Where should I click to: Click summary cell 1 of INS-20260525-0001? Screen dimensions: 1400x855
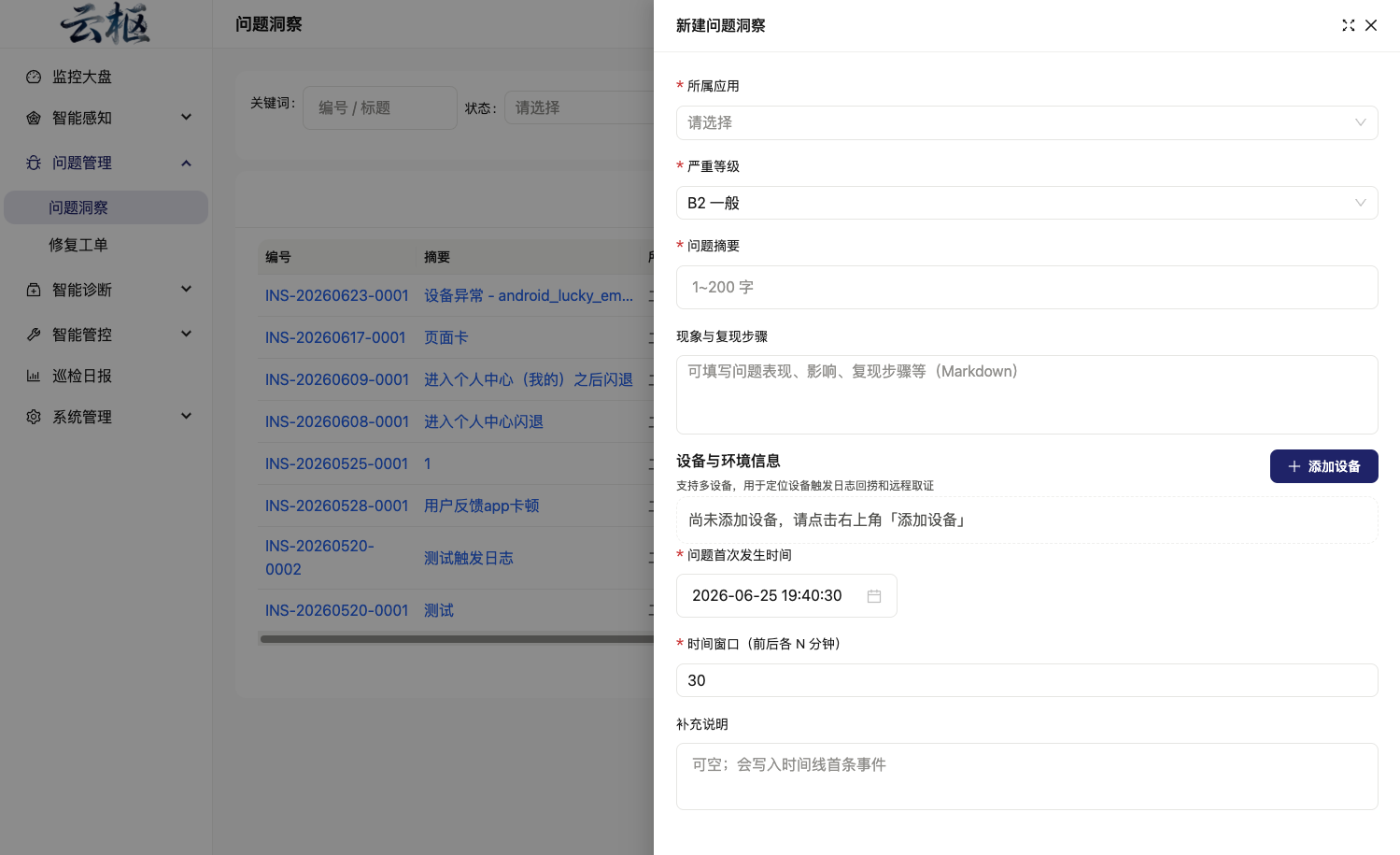click(x=428, y=463)
